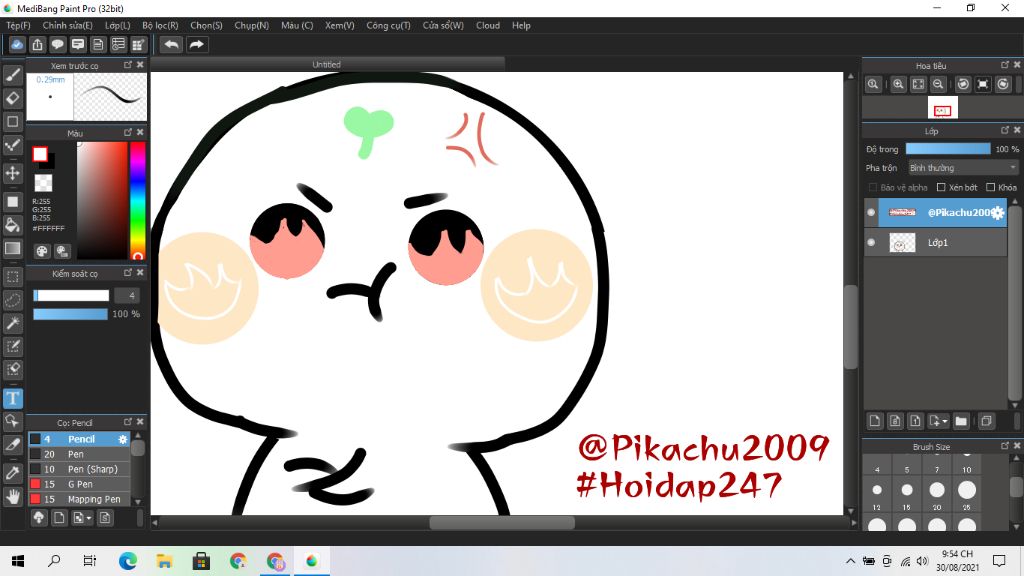Click the Redo arrow
This screenshot has width=1024, height=576.
[x=197, y=44]
